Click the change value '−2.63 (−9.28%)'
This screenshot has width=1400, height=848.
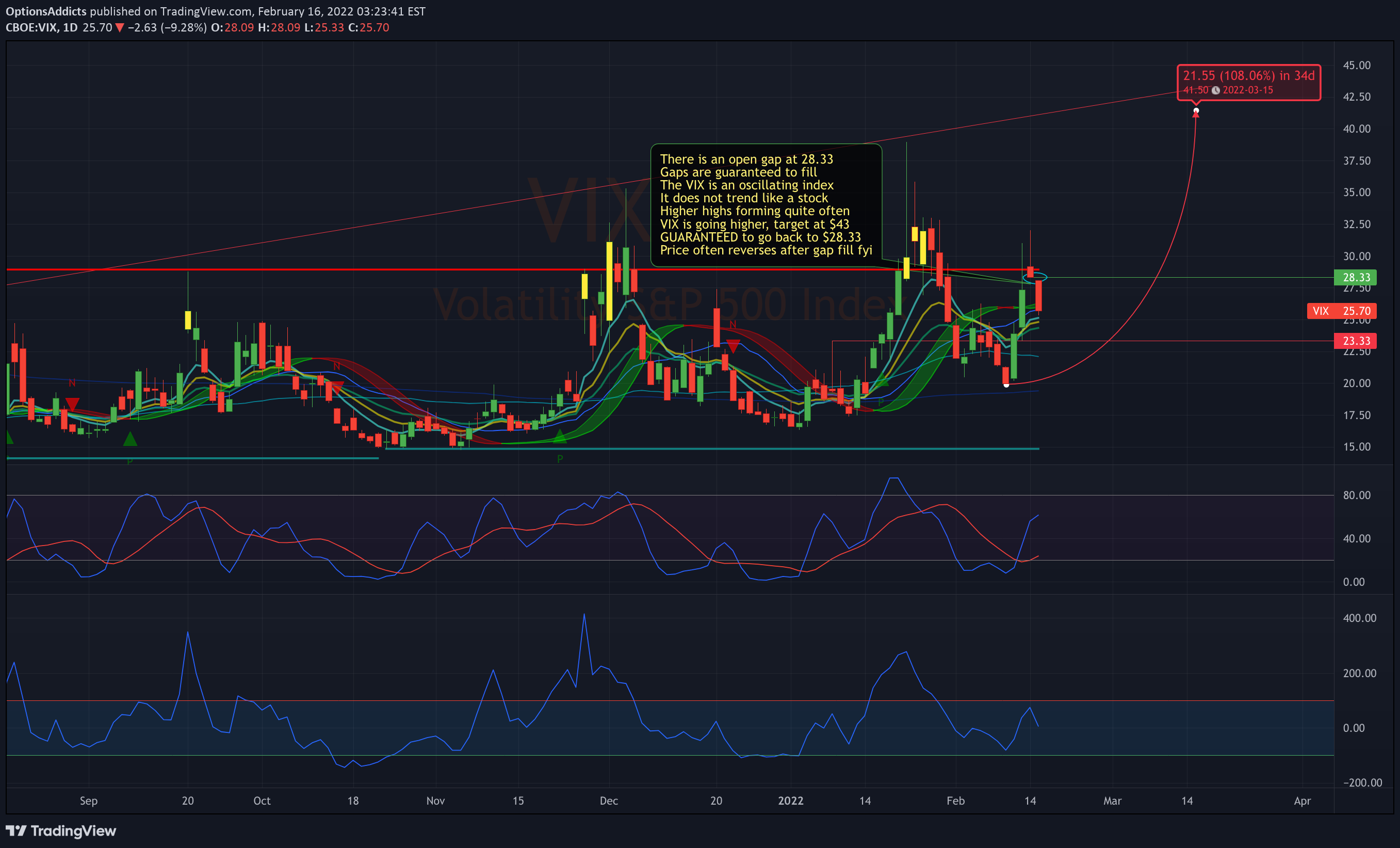pyautogui.click(x=167, y=27)
